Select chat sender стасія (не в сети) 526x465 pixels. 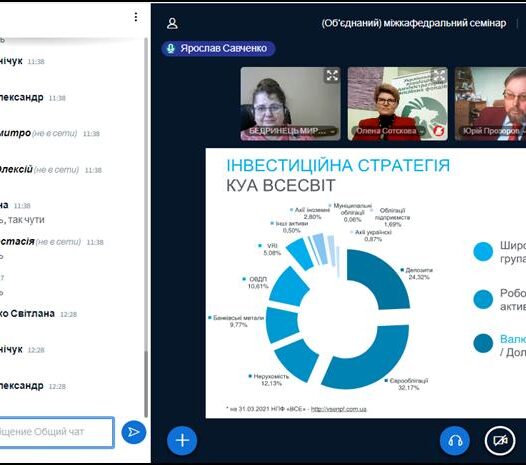tap(41, 242)
